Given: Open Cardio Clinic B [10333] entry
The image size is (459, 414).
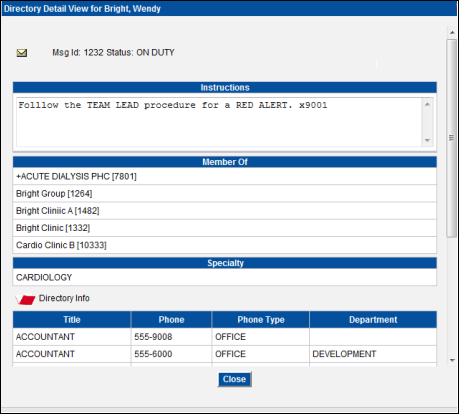Looking at the screenshot, I should tap(225, 245).
